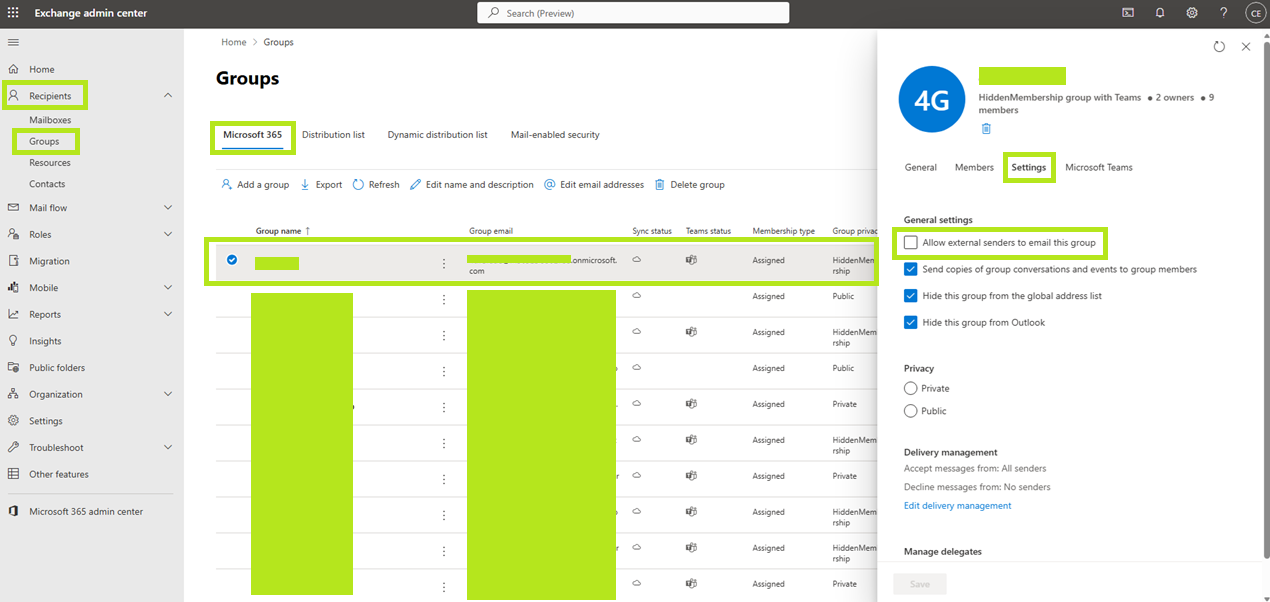Screen dimensions: 1270x602
Task: Open General tab in details panel
Action: point(920,167)
